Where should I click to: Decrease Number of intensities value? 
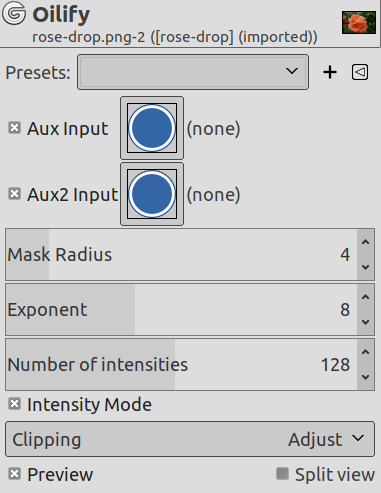pos(366,377)
